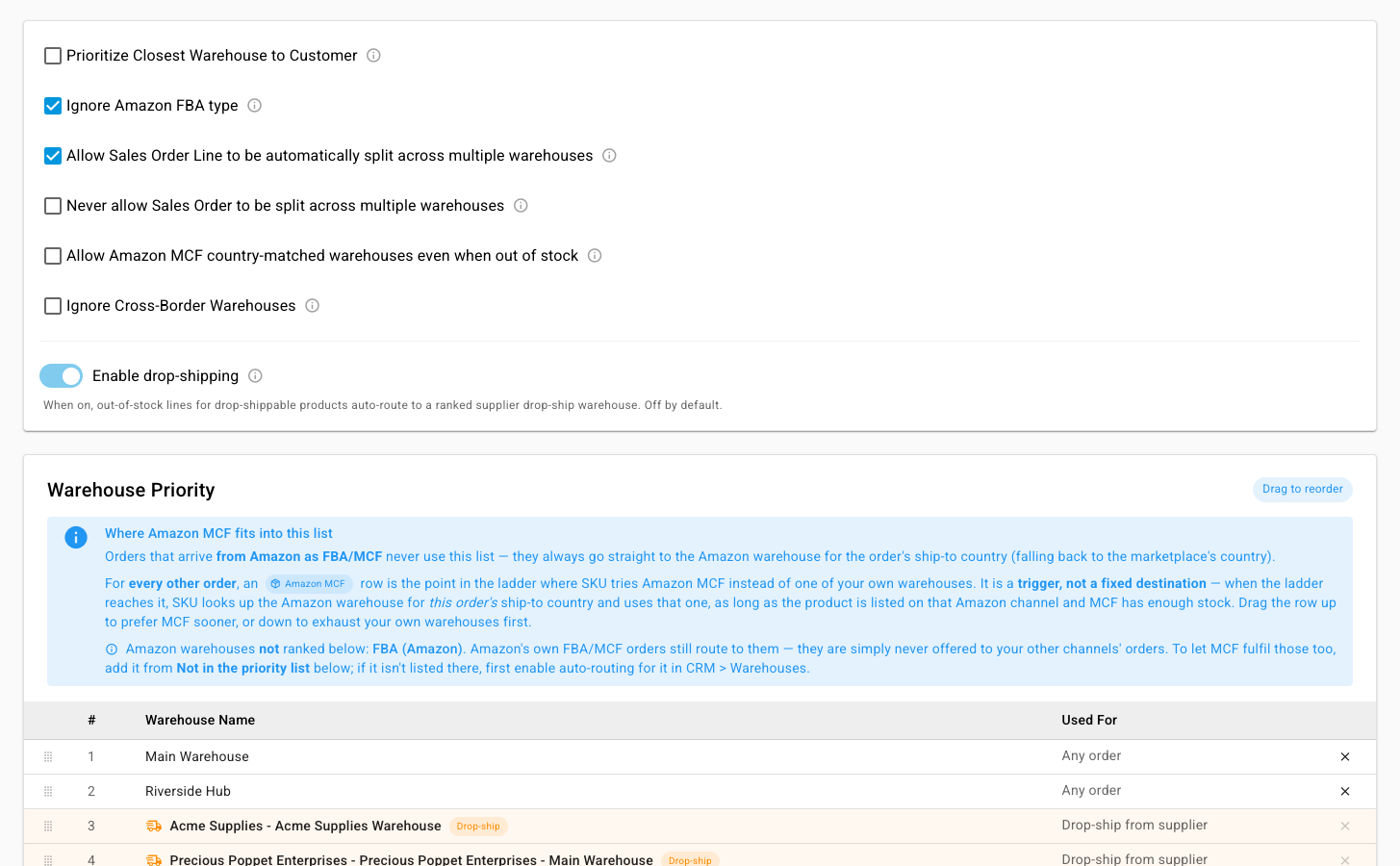This screenshot has height=866, width=1400.
Task: Click the drop-ship truck icon for Acme Supplies
Action: point(154,826)
